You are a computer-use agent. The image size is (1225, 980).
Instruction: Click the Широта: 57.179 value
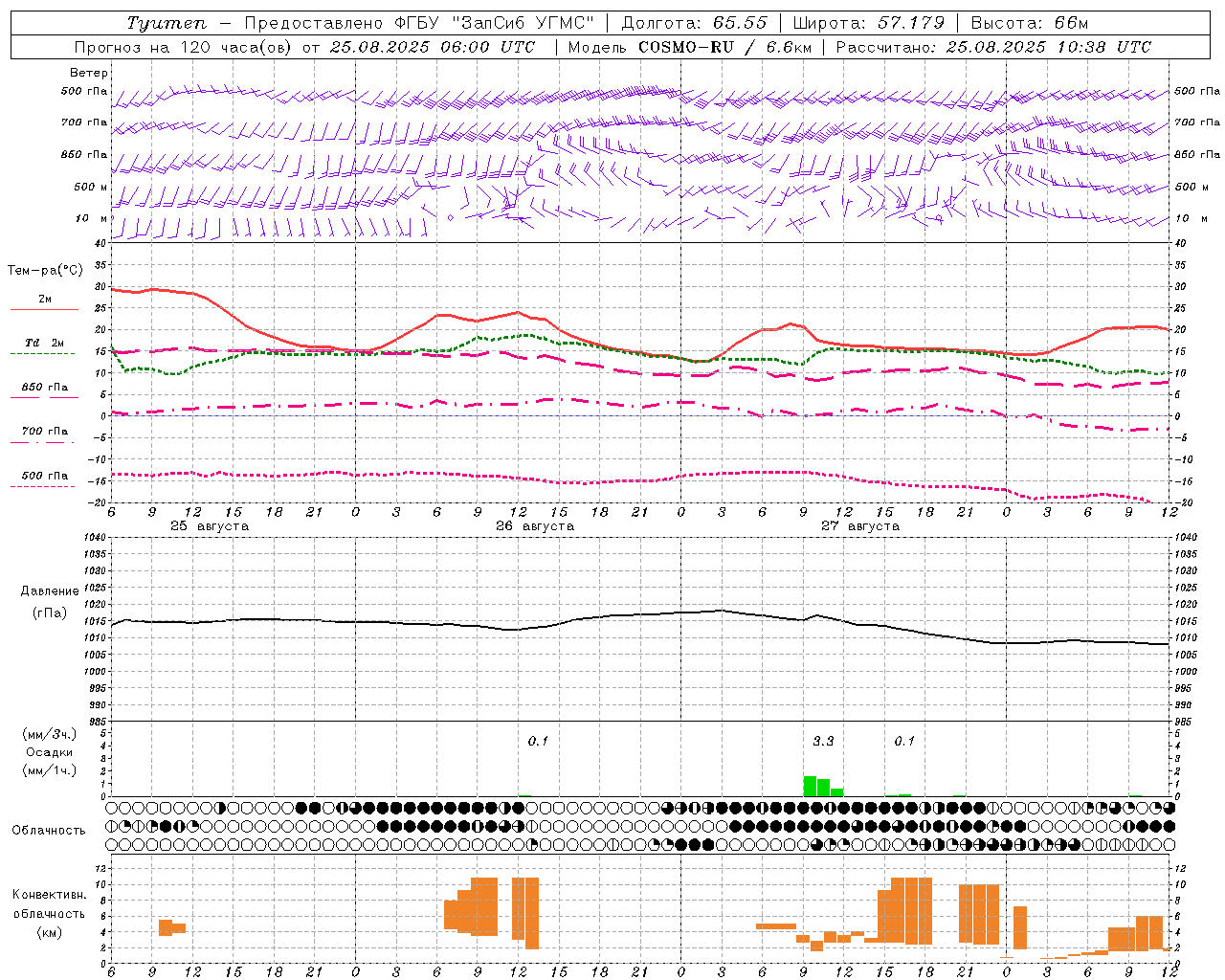tap(869, 23)
